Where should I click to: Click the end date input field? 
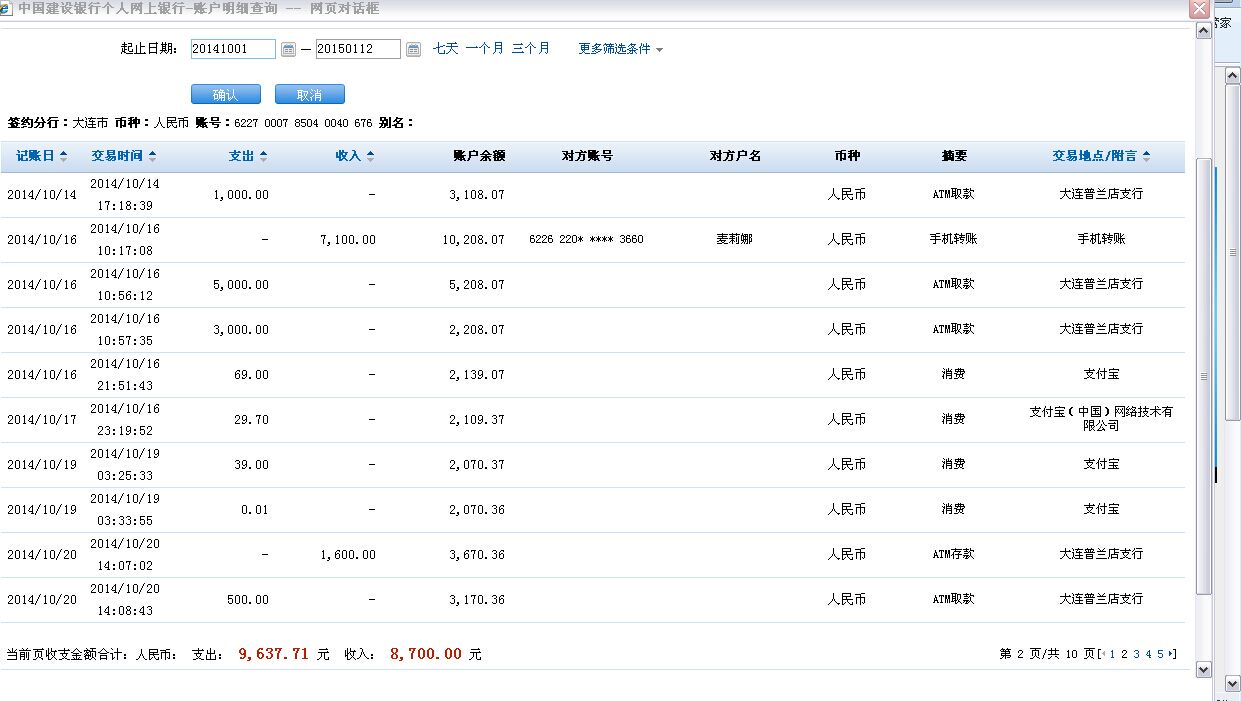(x=357, y=49)
